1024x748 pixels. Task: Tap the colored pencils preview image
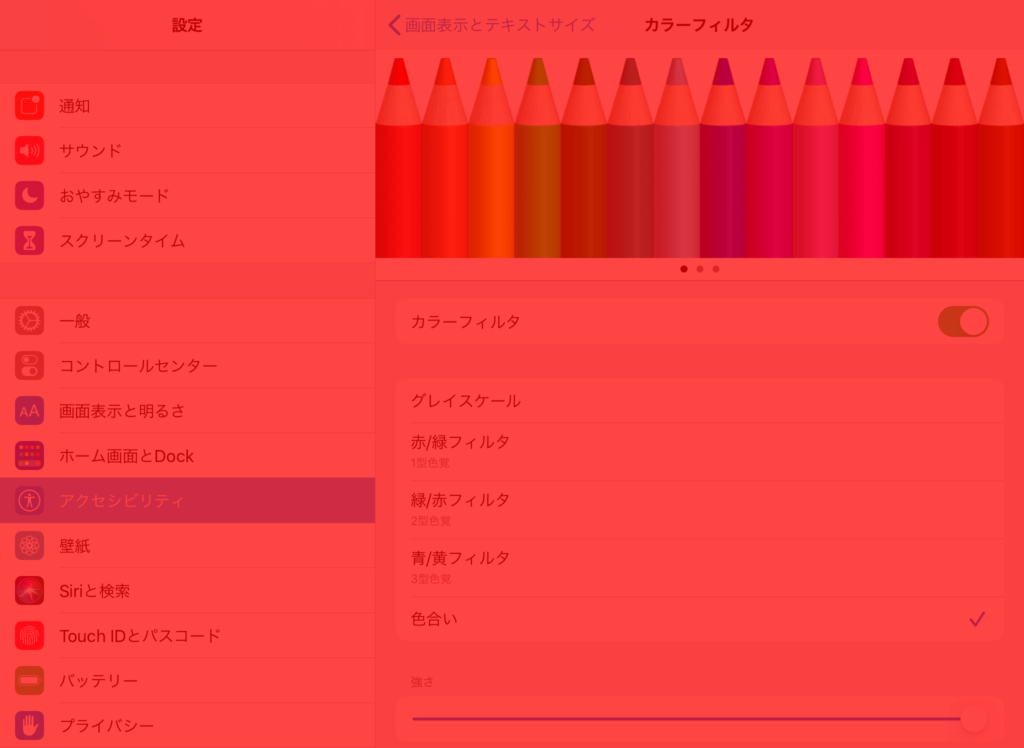(699, 155)
